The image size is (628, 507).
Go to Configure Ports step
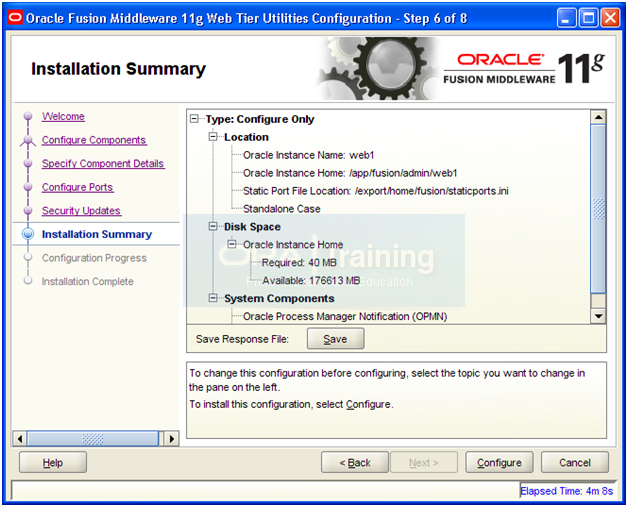point(78,187)
